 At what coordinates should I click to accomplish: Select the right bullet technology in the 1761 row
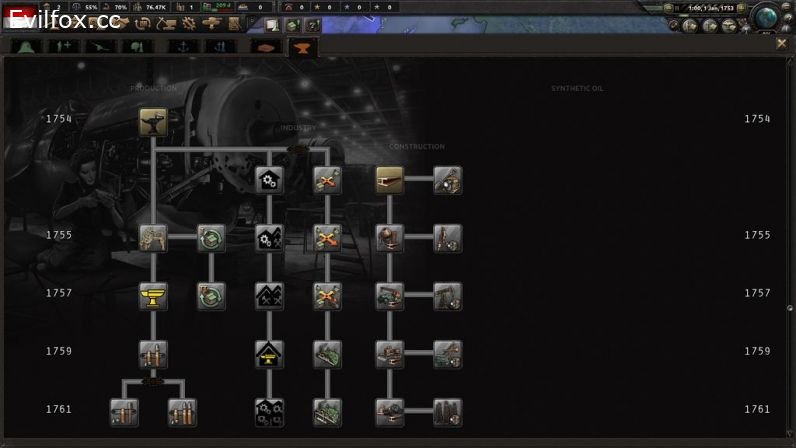tap(182, 412)
